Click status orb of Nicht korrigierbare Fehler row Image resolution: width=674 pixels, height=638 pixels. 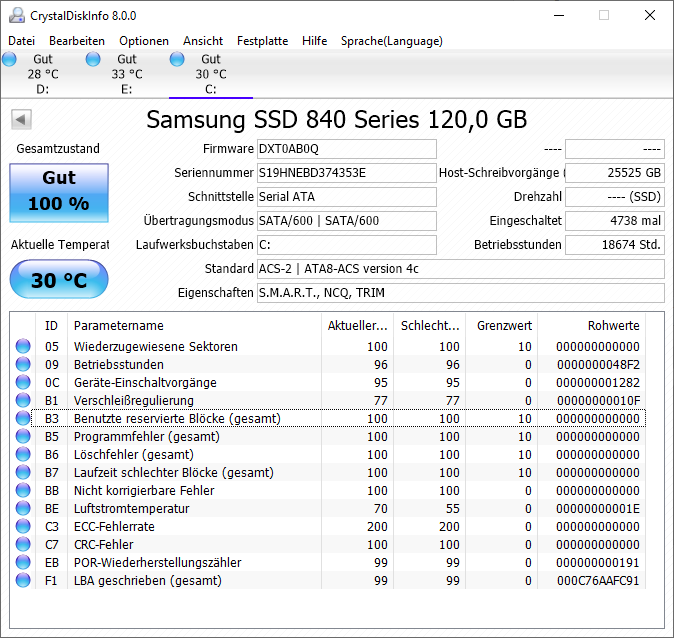(x=23, y=491)
